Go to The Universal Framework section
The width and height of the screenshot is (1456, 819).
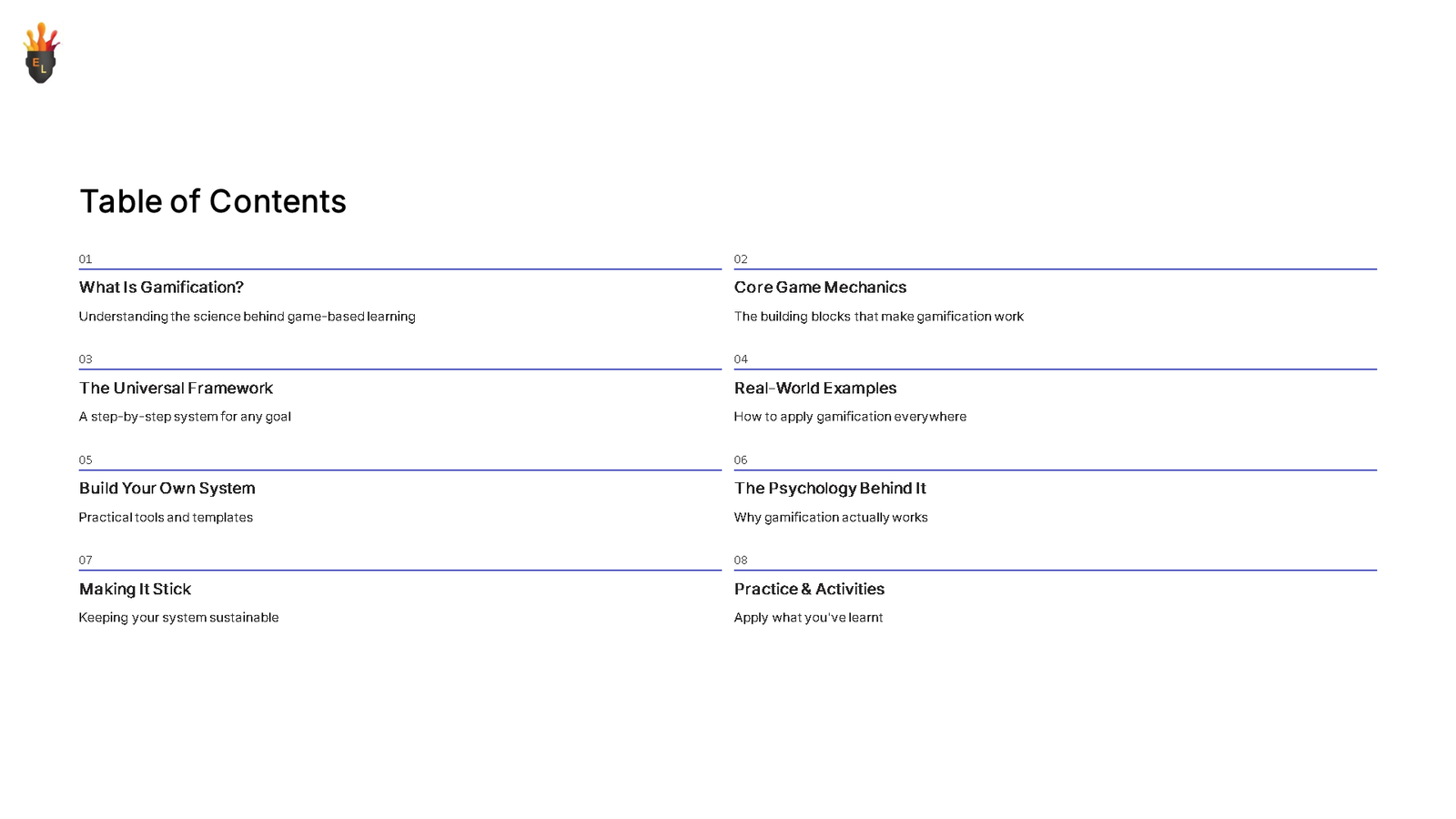tap(176, 389)
